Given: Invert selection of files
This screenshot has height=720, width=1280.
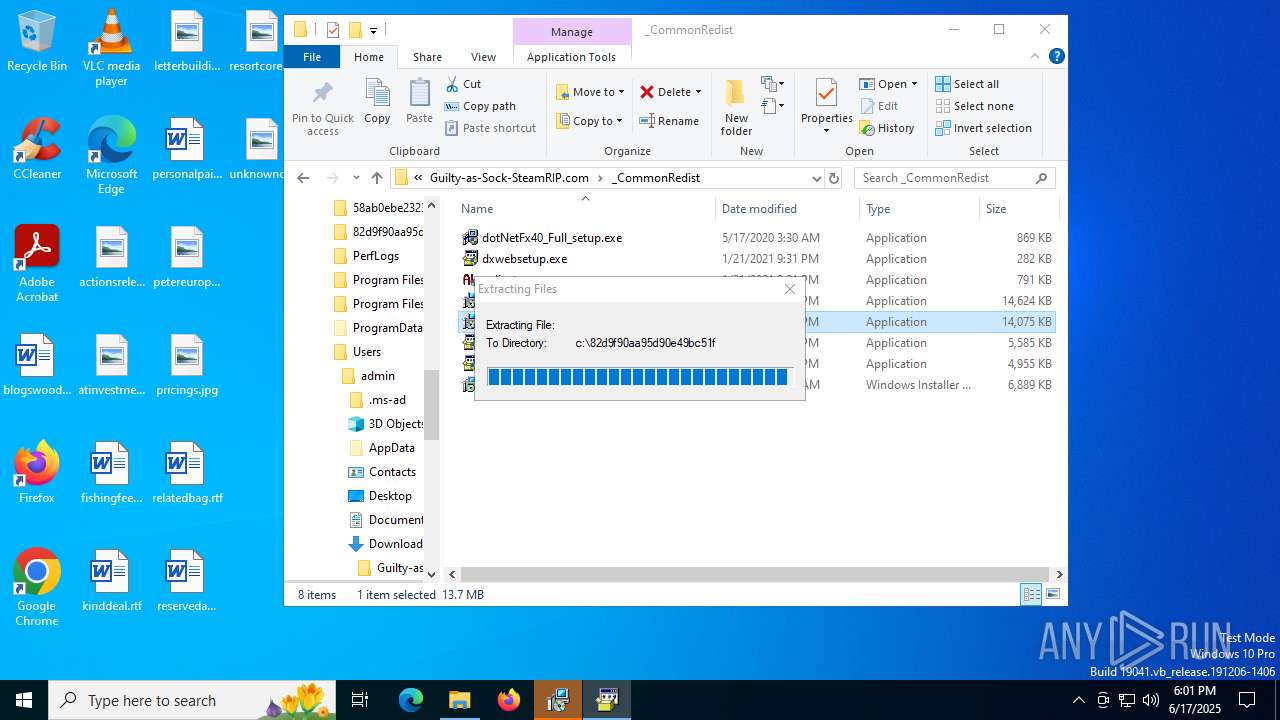Looking at the screenshot, I should [984, 128].
